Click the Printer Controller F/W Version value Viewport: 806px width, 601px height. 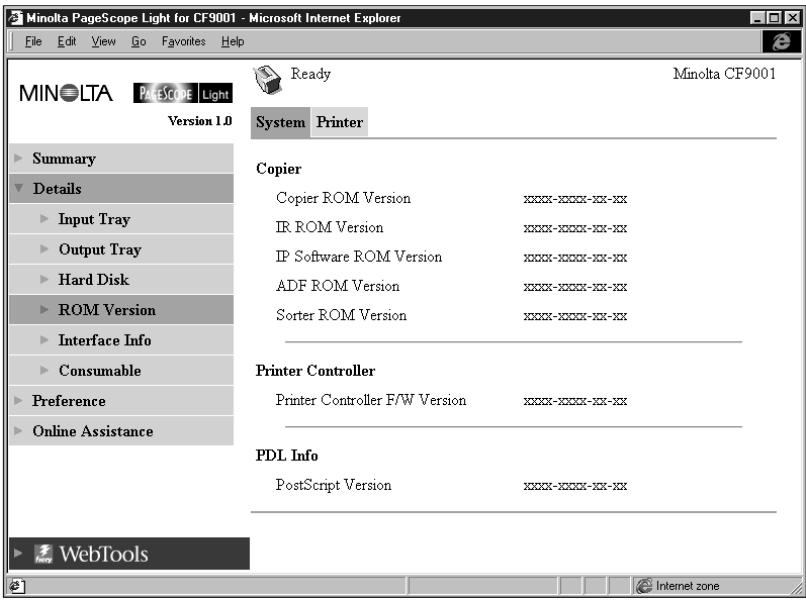[575, 401]
